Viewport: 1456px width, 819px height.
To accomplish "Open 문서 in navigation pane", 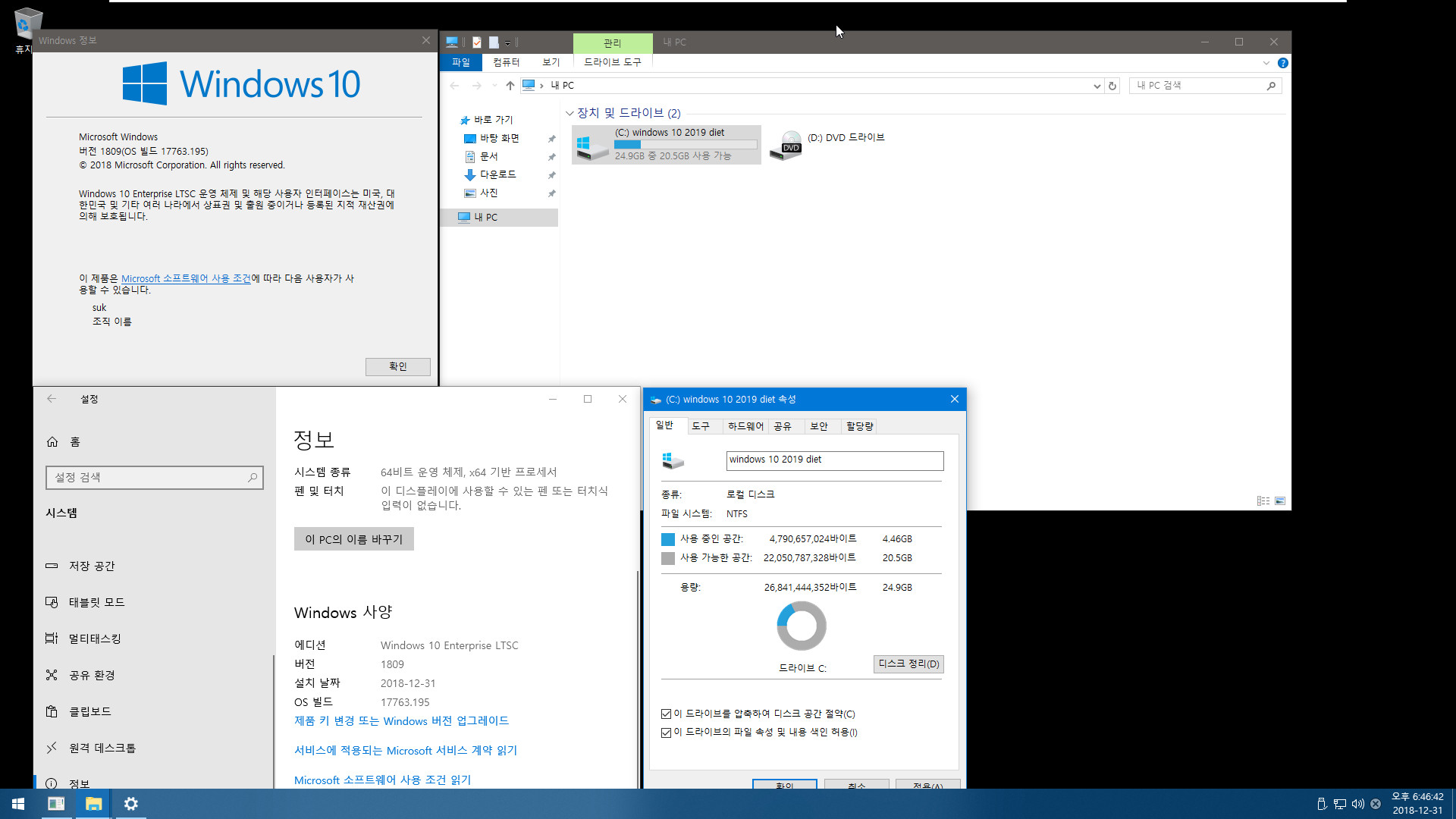I will coord(488,156).
